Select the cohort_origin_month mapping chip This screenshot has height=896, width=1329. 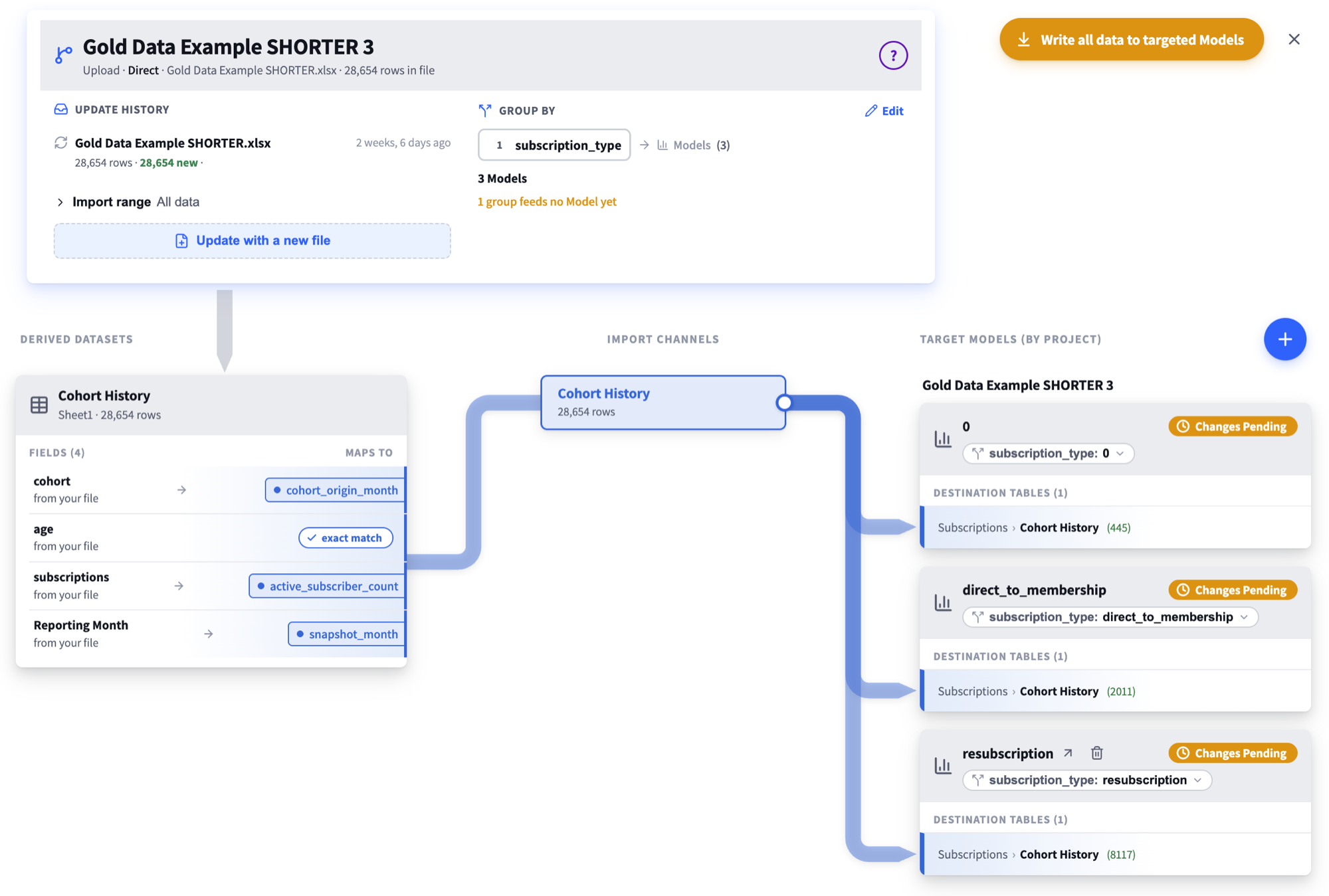335,490
